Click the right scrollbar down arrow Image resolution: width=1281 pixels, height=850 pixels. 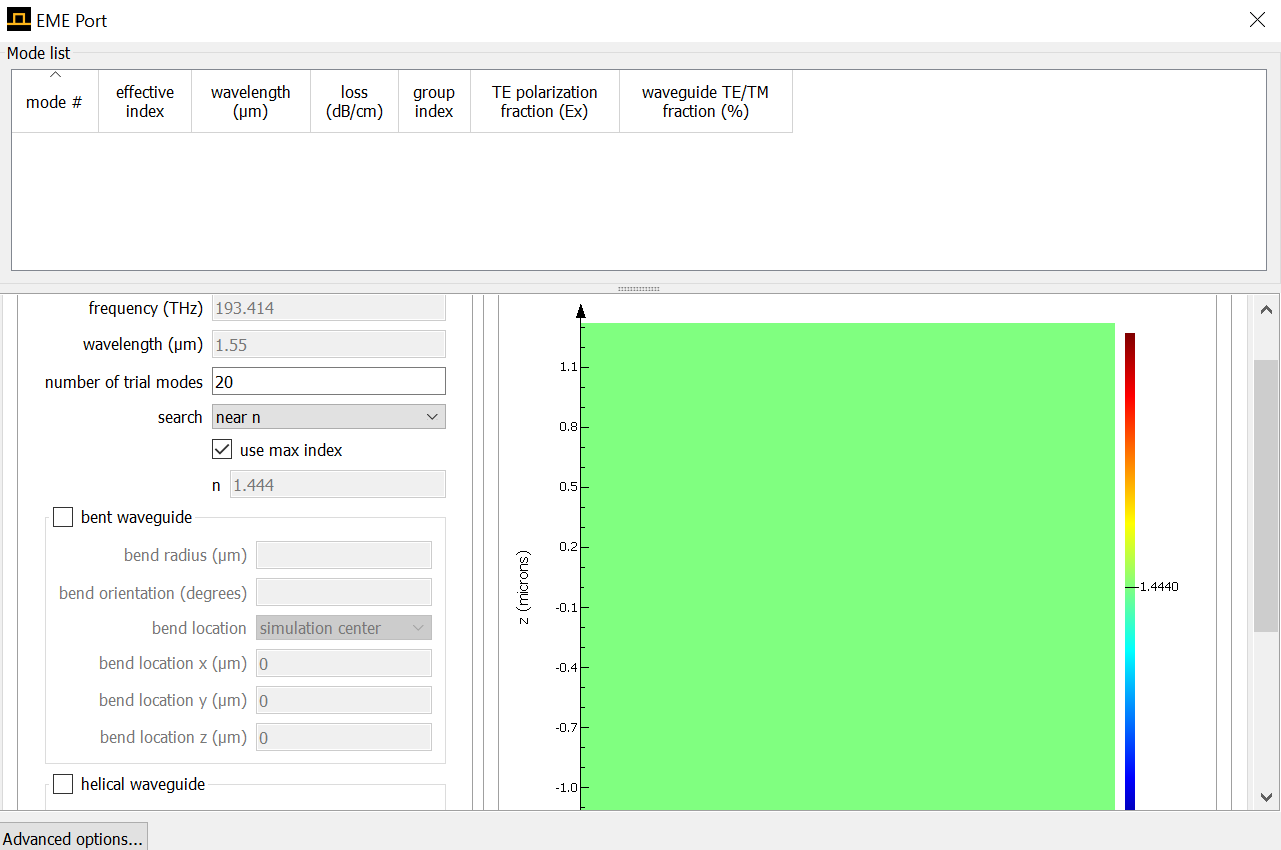[1266, 797]
